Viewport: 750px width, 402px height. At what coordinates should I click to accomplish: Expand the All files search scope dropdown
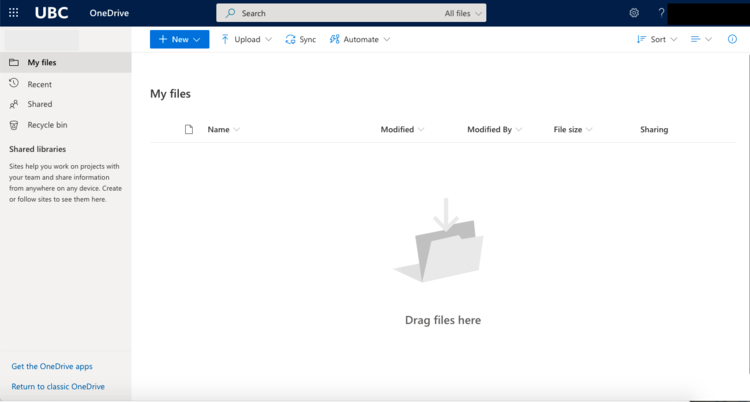[463, 13]
